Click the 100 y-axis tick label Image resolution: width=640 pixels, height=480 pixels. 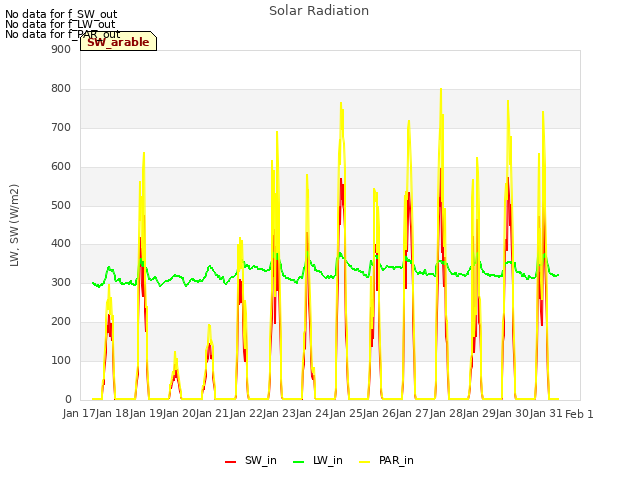[x=61, y=360]
